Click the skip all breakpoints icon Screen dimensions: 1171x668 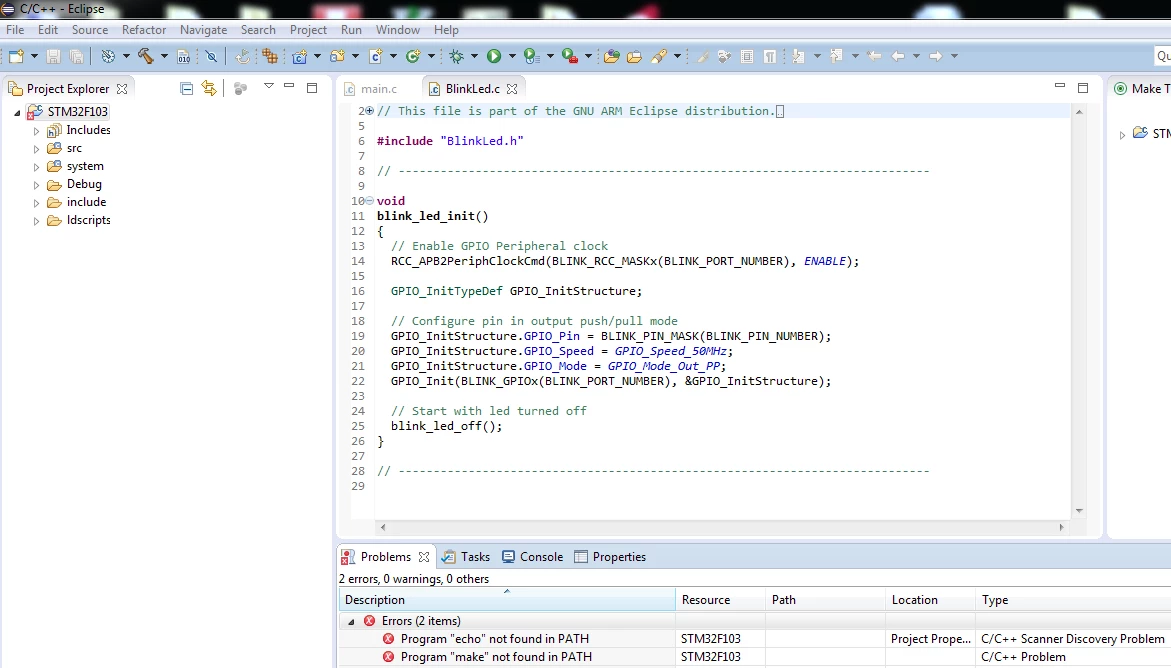(x=211, y=56)
